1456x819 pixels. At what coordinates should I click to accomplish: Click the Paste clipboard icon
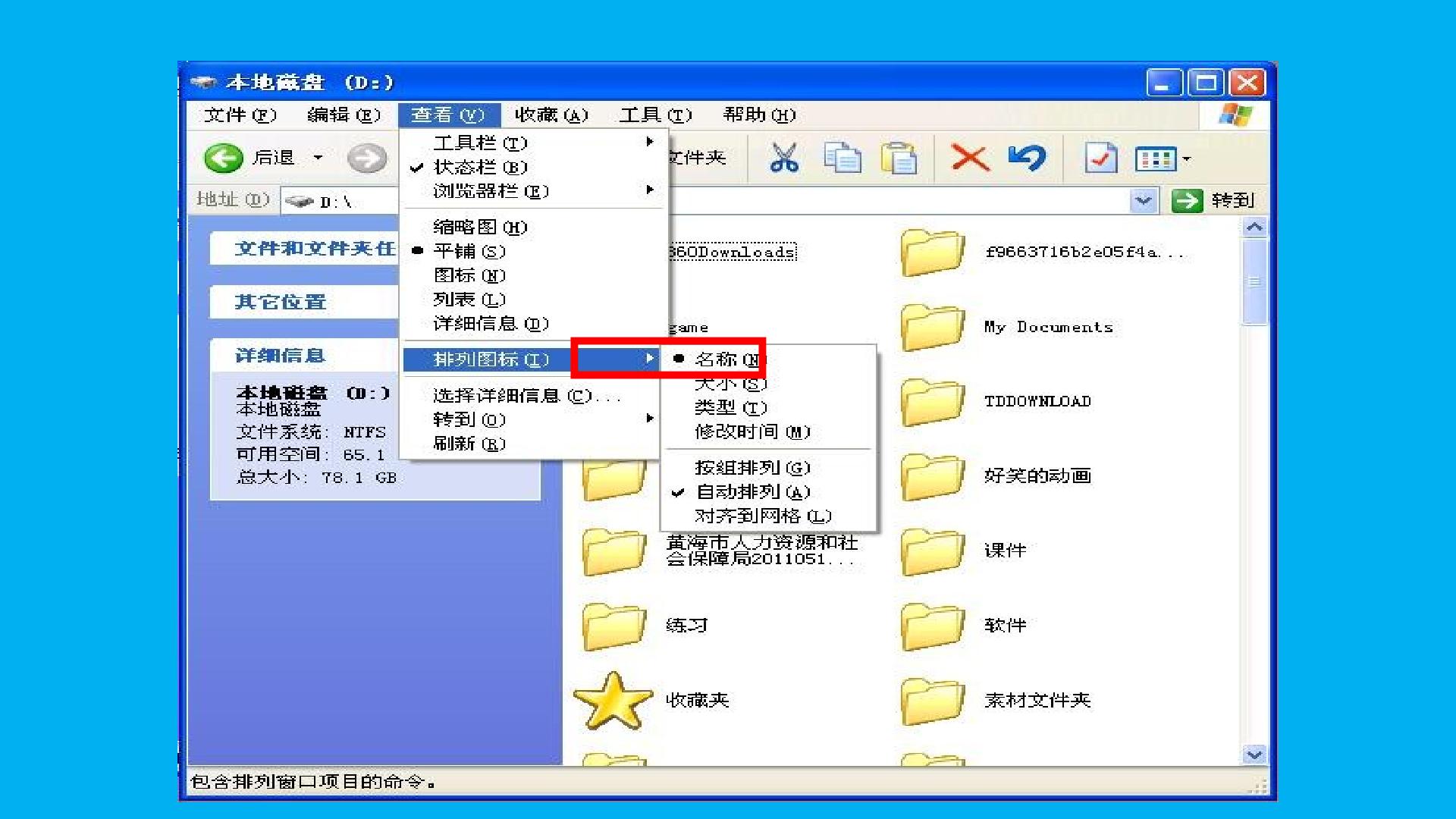pyautogui.click(x=899, y=158)
